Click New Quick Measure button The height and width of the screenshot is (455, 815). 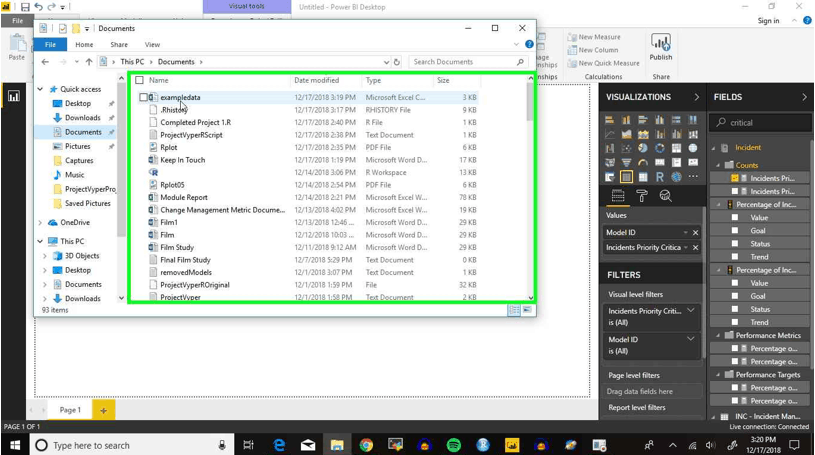(x=603, y=63)
